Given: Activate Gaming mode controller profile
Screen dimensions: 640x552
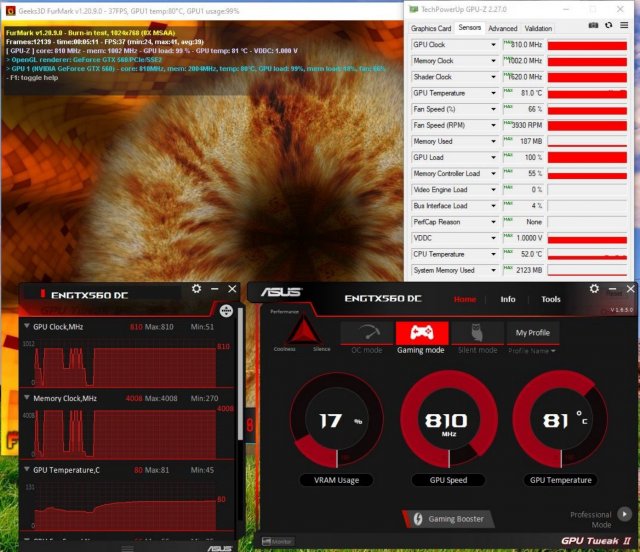Looking at the screenshot, I should 421,333.
